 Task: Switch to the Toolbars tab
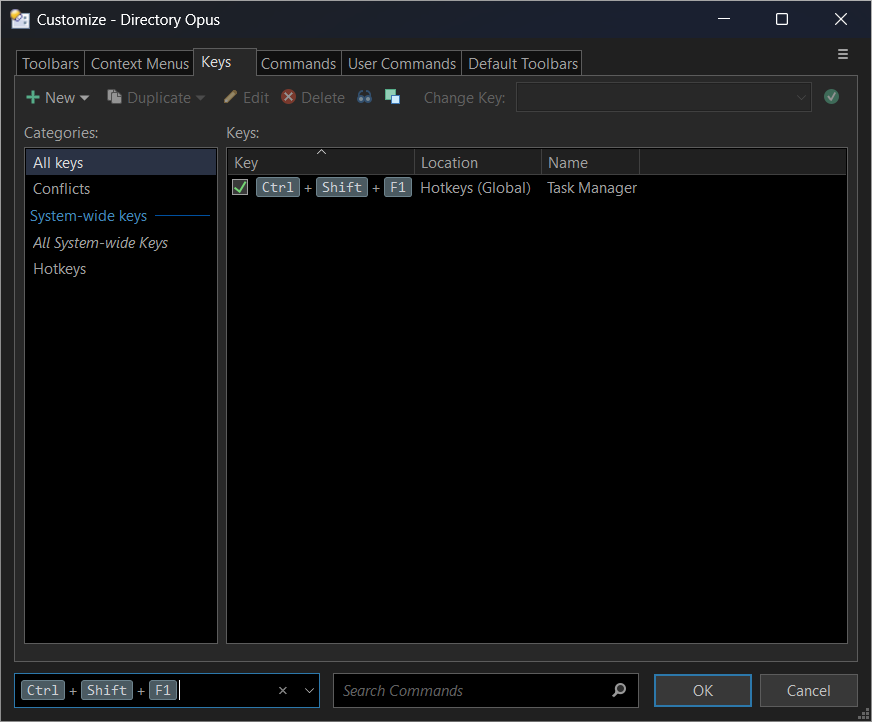(x=50, y=63)
